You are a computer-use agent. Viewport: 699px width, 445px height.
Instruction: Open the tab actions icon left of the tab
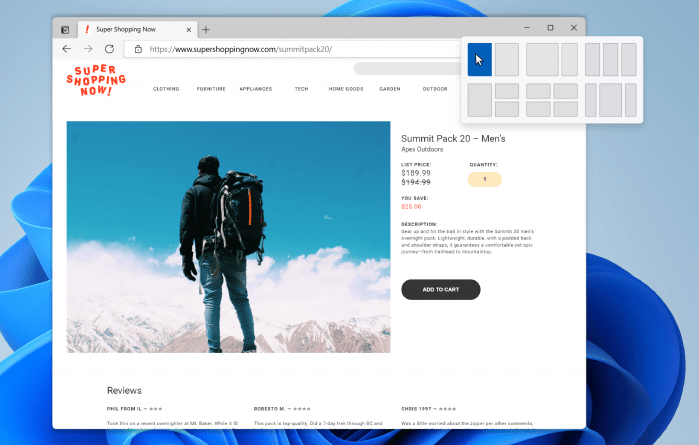(x=65, y=30)
